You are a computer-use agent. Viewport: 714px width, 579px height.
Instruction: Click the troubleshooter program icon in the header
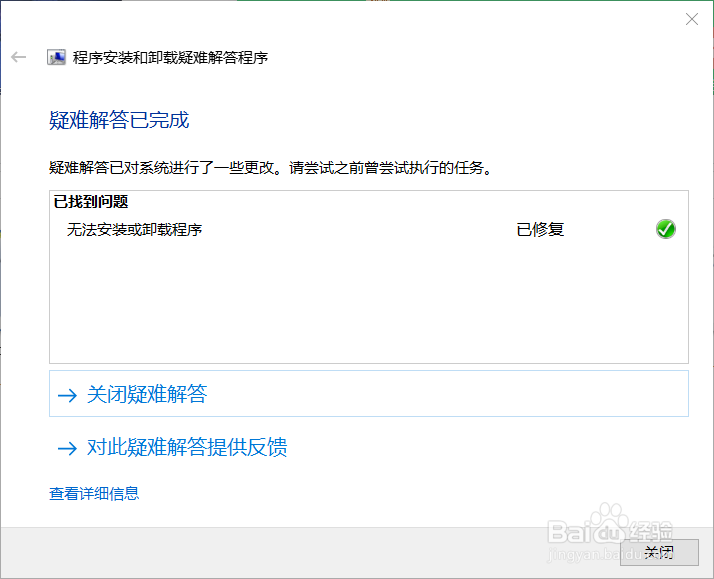click(56, 57)
